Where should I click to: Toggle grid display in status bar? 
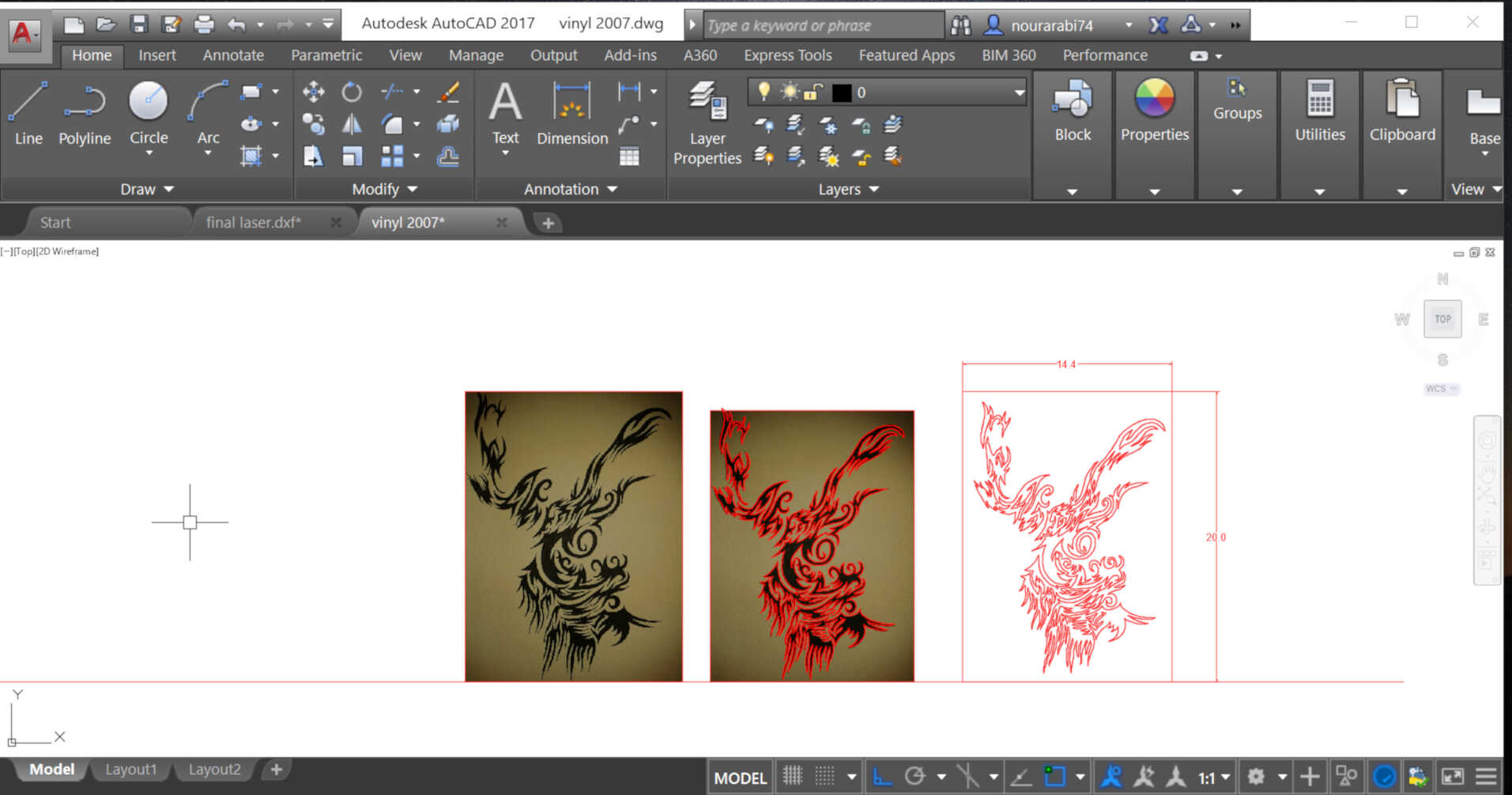click(792, 777)
